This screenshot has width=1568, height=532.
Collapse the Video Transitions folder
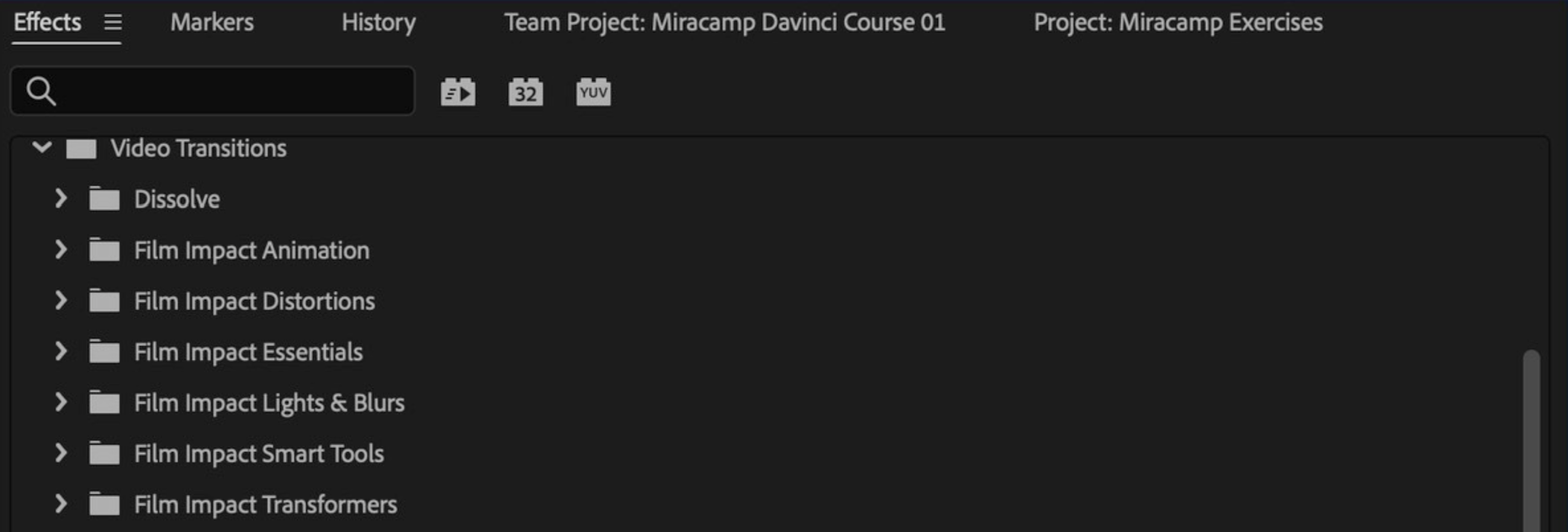point(42,147)
